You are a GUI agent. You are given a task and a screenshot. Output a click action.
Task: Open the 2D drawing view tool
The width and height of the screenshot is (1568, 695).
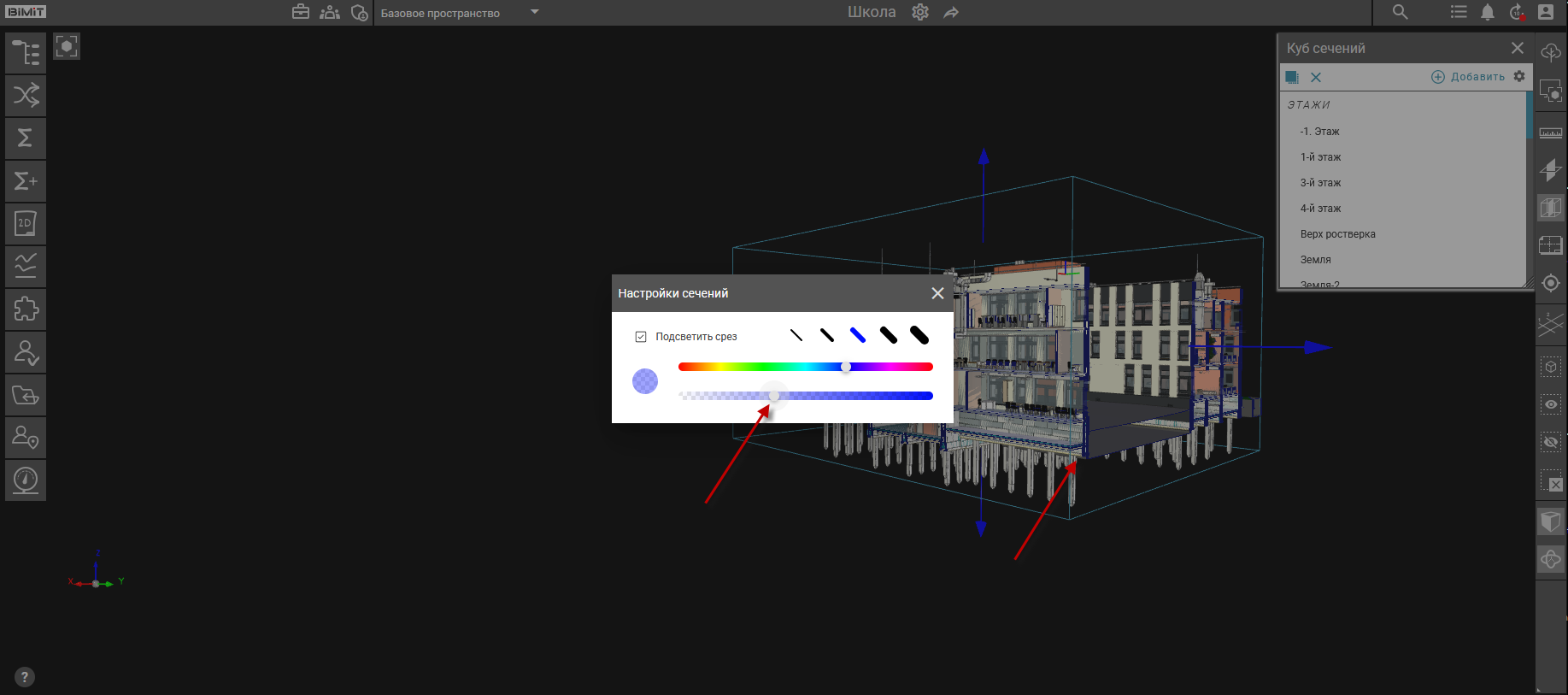click(x=26, y=224)
